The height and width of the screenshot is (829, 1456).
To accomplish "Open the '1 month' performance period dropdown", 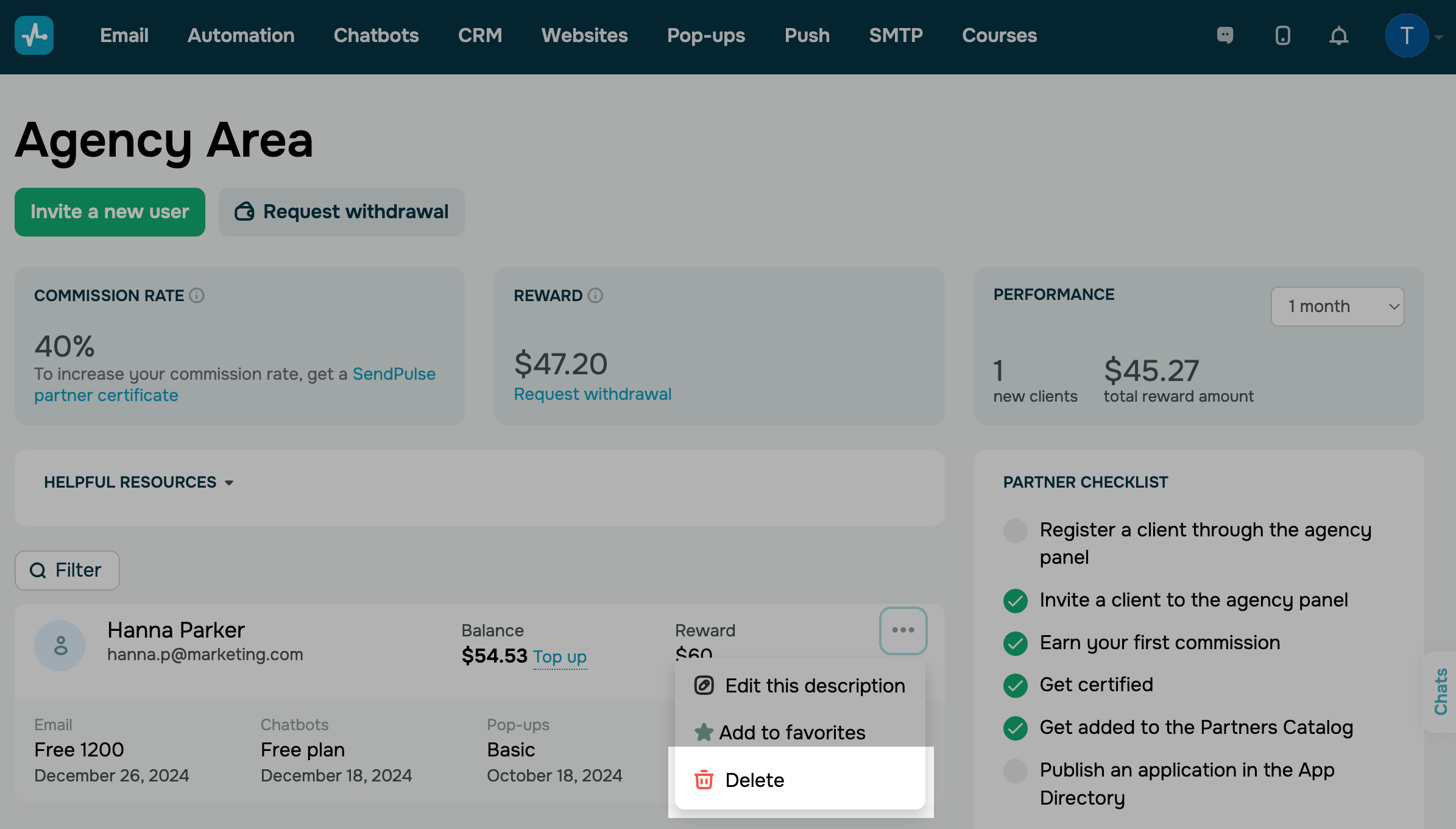I will 1337,307.
